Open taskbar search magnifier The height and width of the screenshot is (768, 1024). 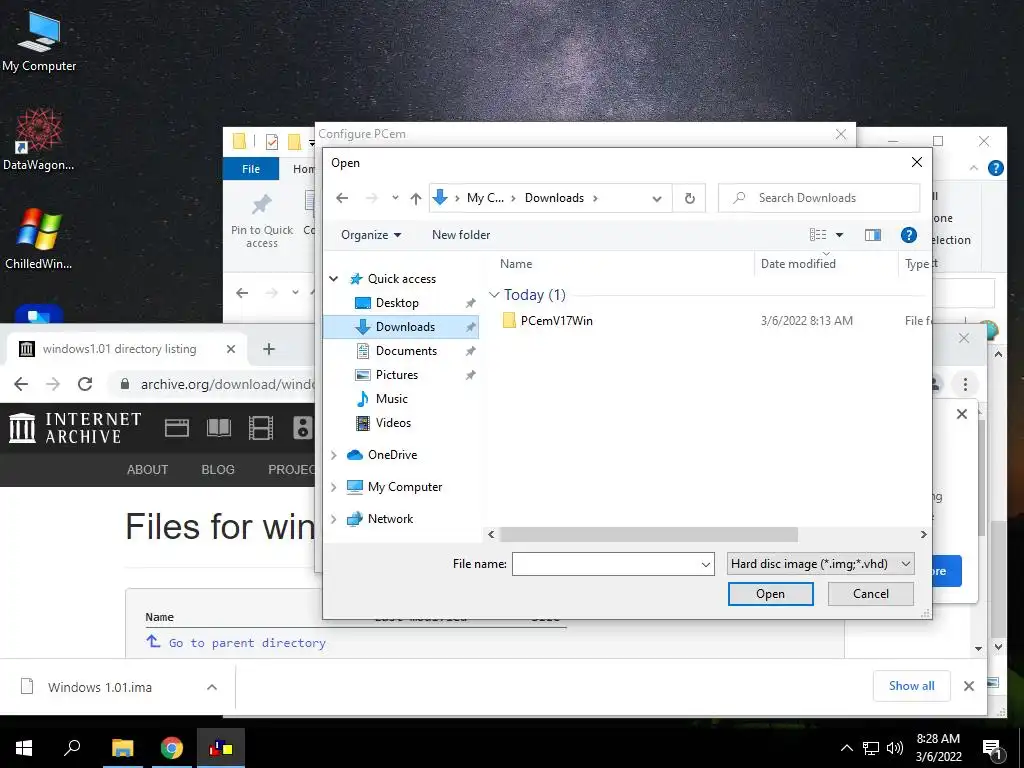click(72, 748)
